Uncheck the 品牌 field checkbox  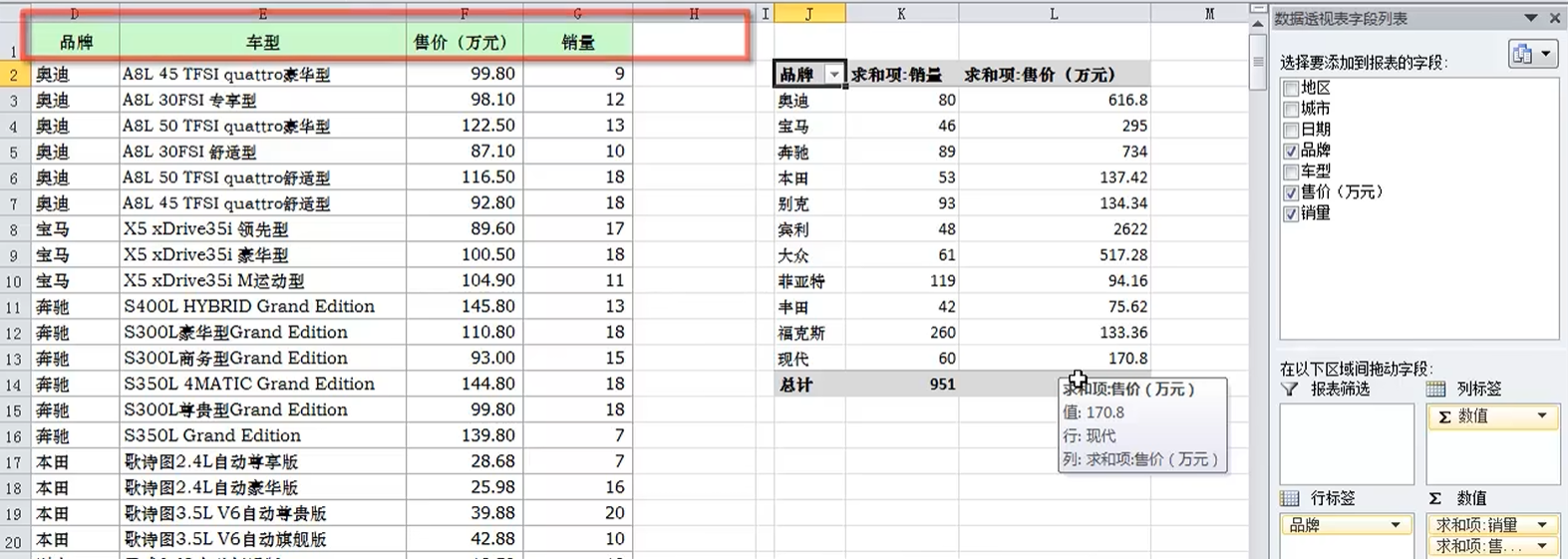pos(1291,151)
